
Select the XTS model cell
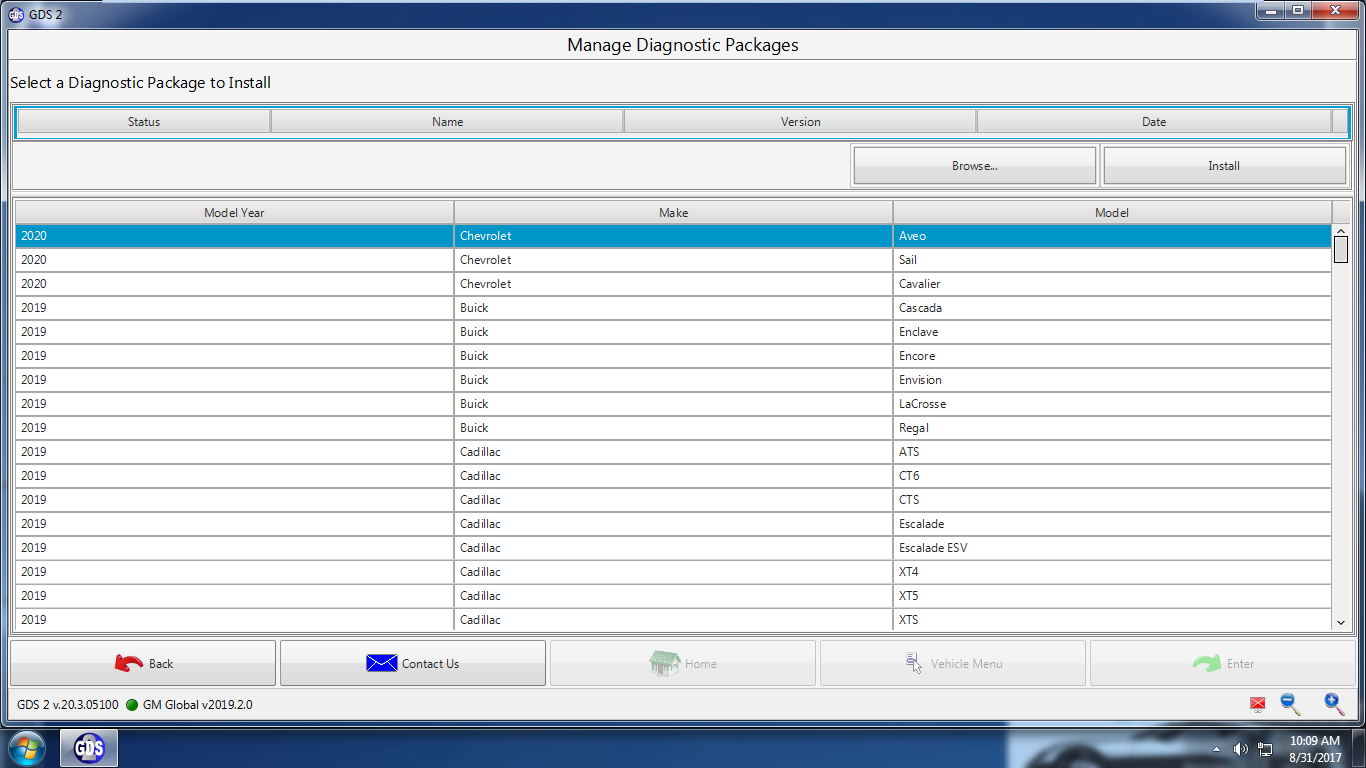1112,620
